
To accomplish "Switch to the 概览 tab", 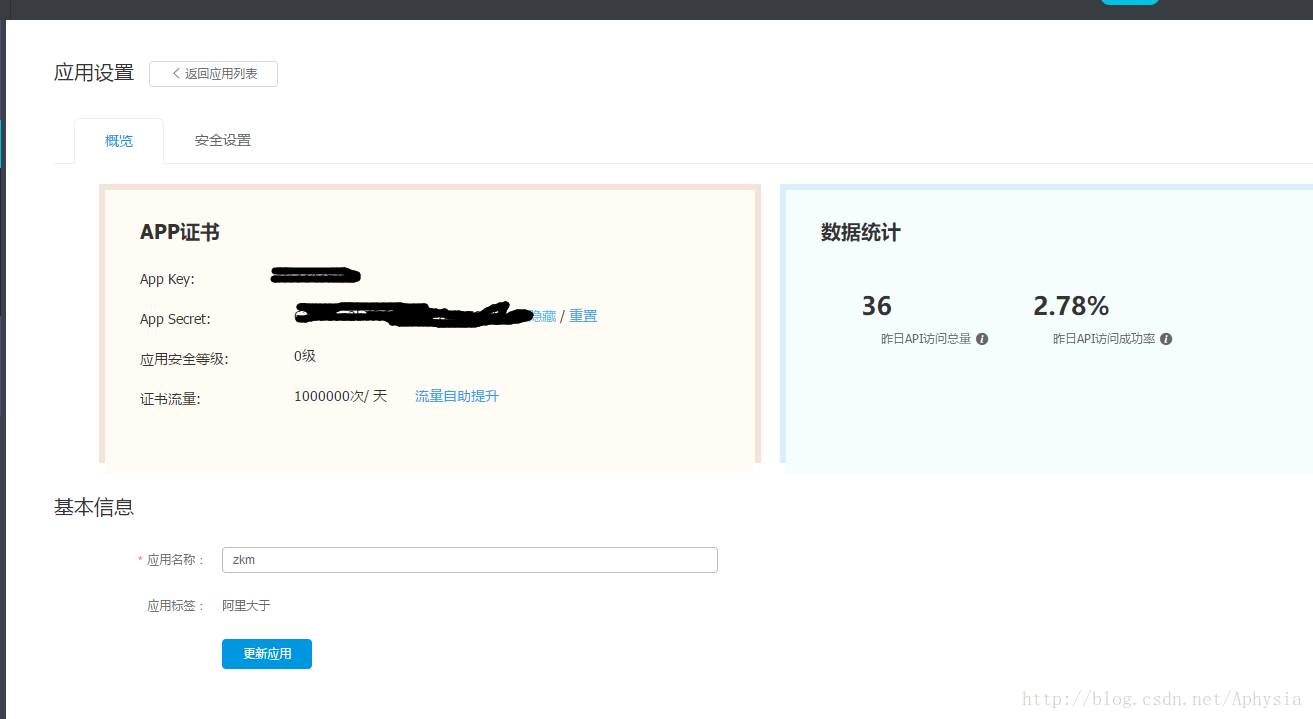I will pos(119,141).
